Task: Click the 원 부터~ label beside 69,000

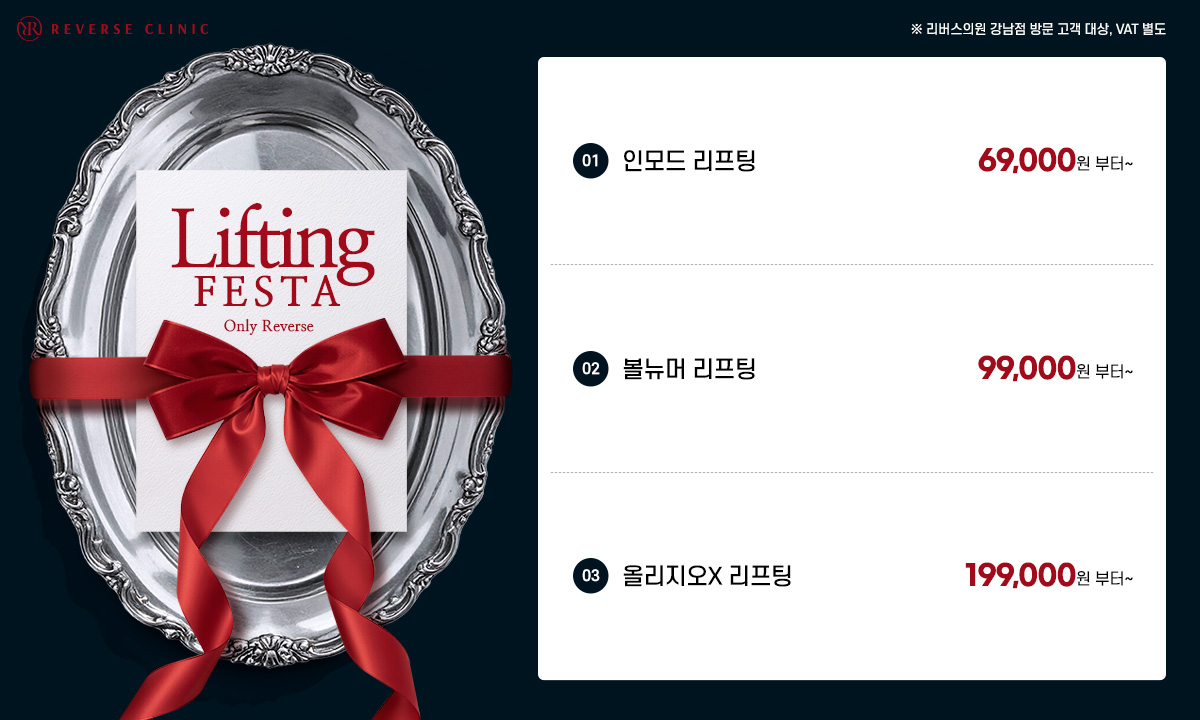Action: point(1106,164)
